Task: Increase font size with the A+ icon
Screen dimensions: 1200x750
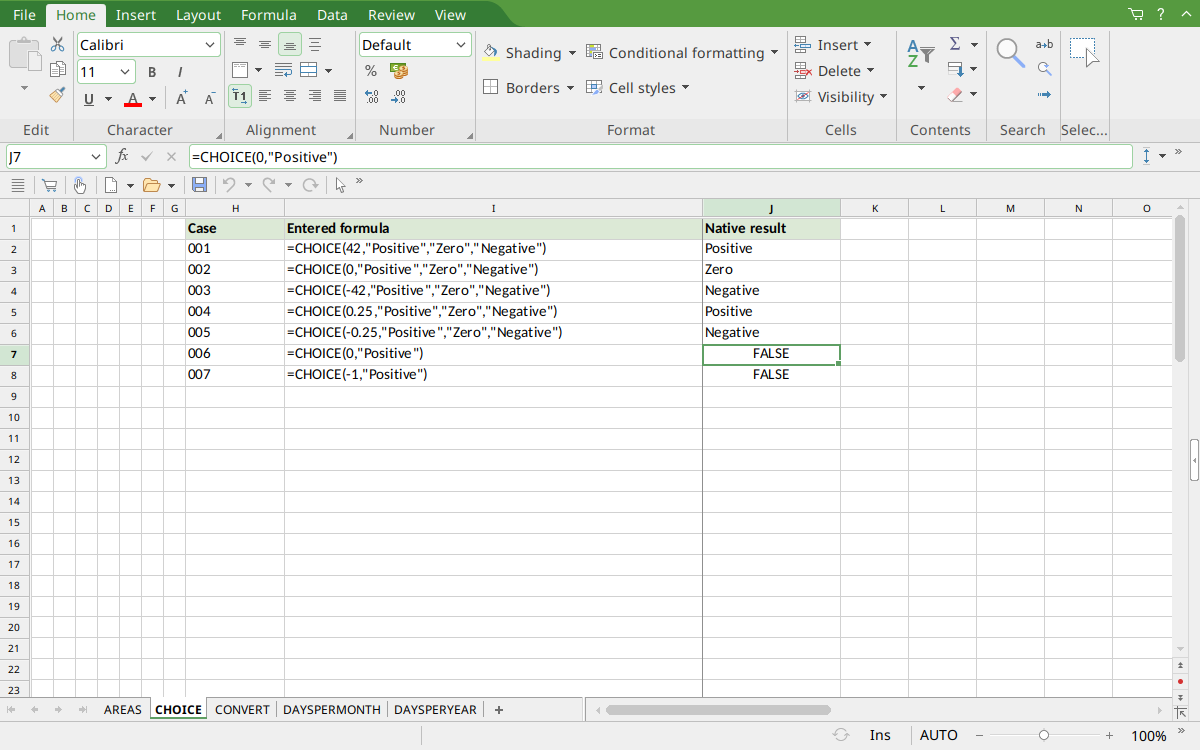Action: (182, 98)
